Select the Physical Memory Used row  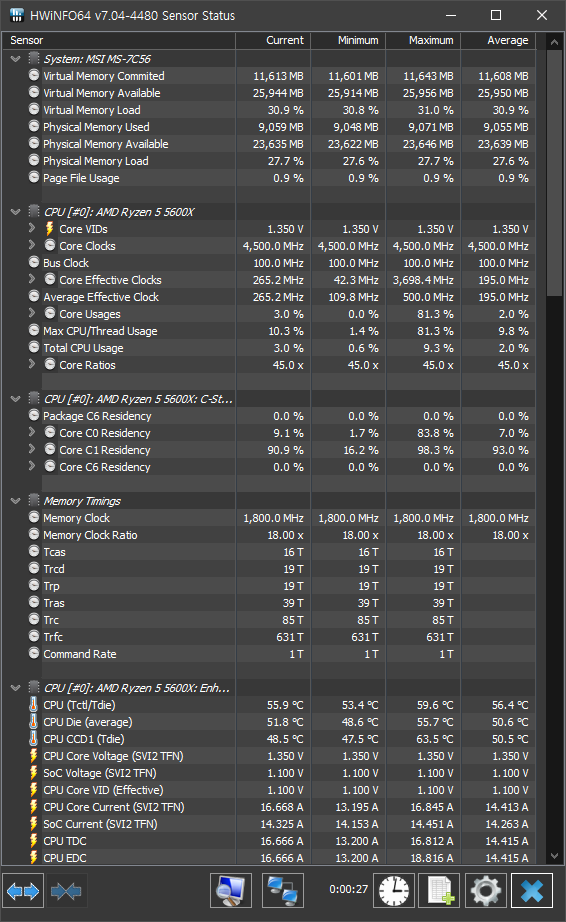(269, 126)
